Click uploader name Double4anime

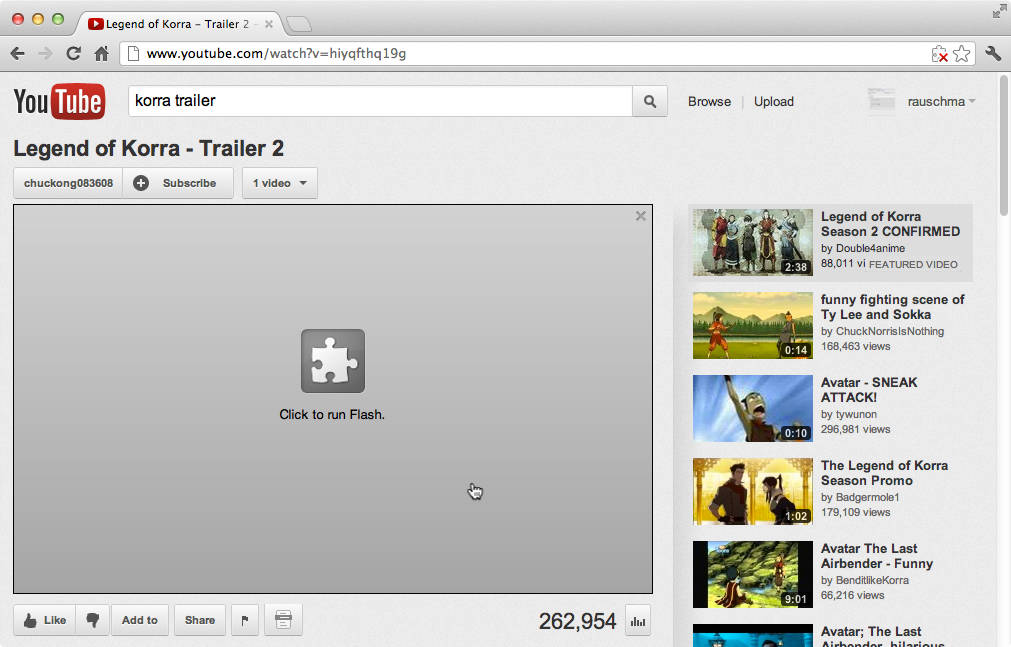coord(870,248)
